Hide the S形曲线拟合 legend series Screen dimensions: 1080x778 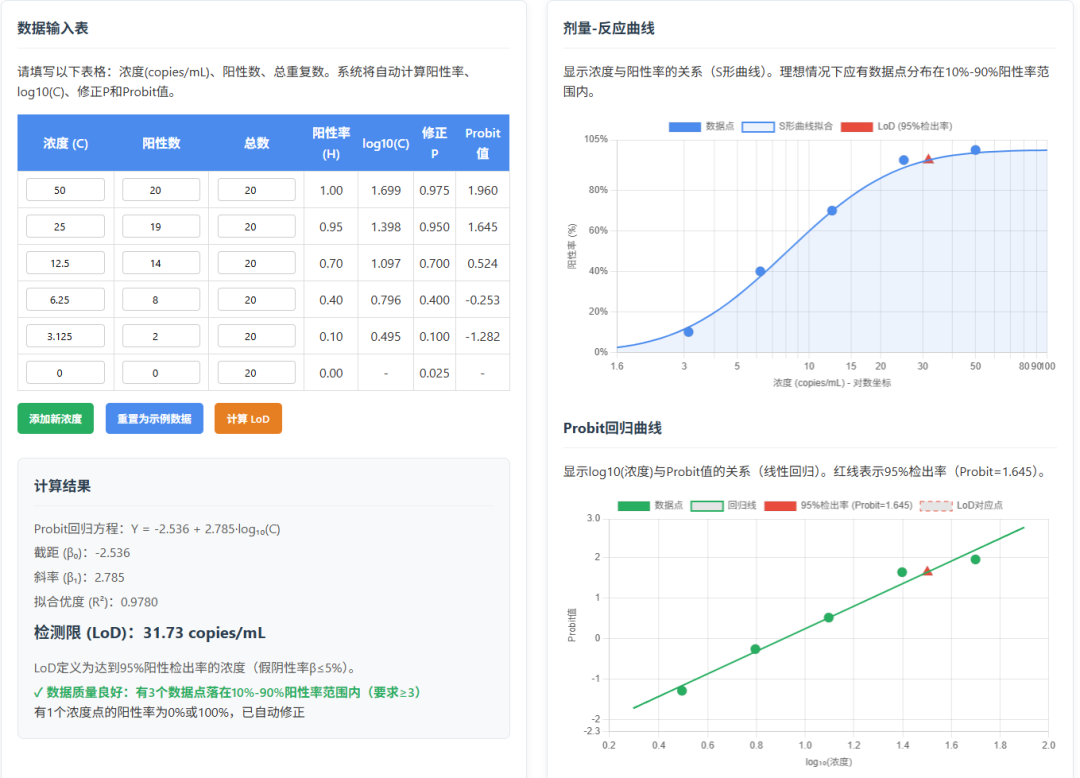tap(792, 127)
